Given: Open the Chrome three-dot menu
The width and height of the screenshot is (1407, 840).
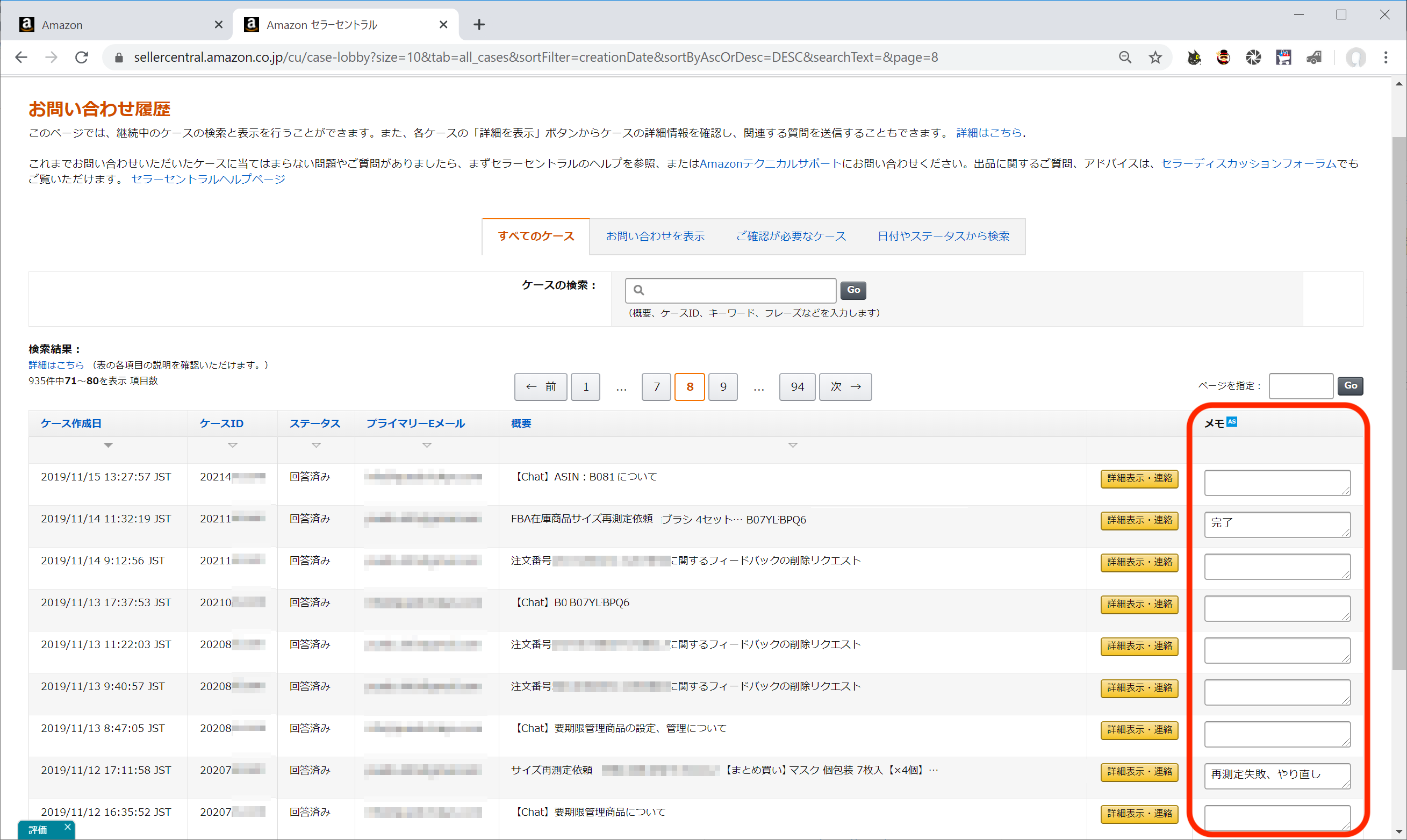Looking at the screenshot, I should pyautogui.click(x=1386, y=57).
